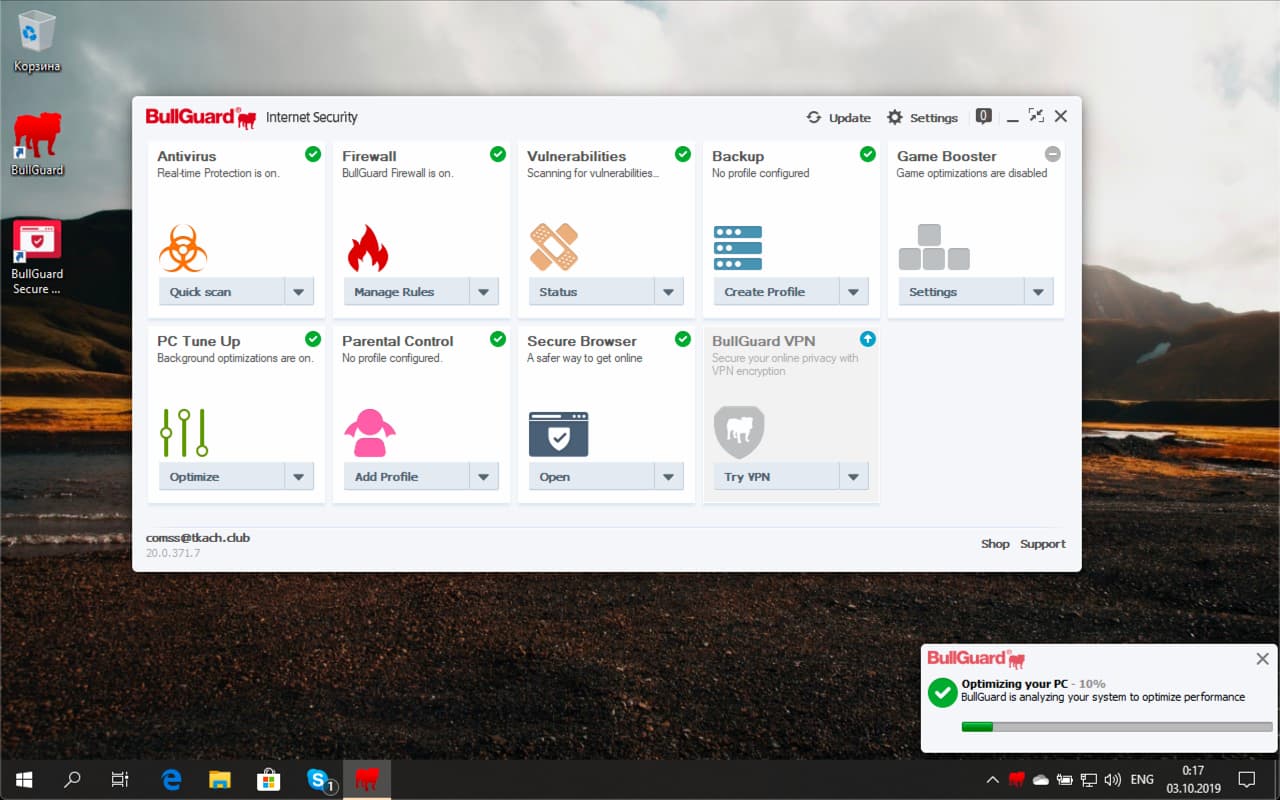Image resolution: width=1280 pixels, height=800 pixels.
Task: Click the Secure Browser green status checkmark
Action: 683,339
